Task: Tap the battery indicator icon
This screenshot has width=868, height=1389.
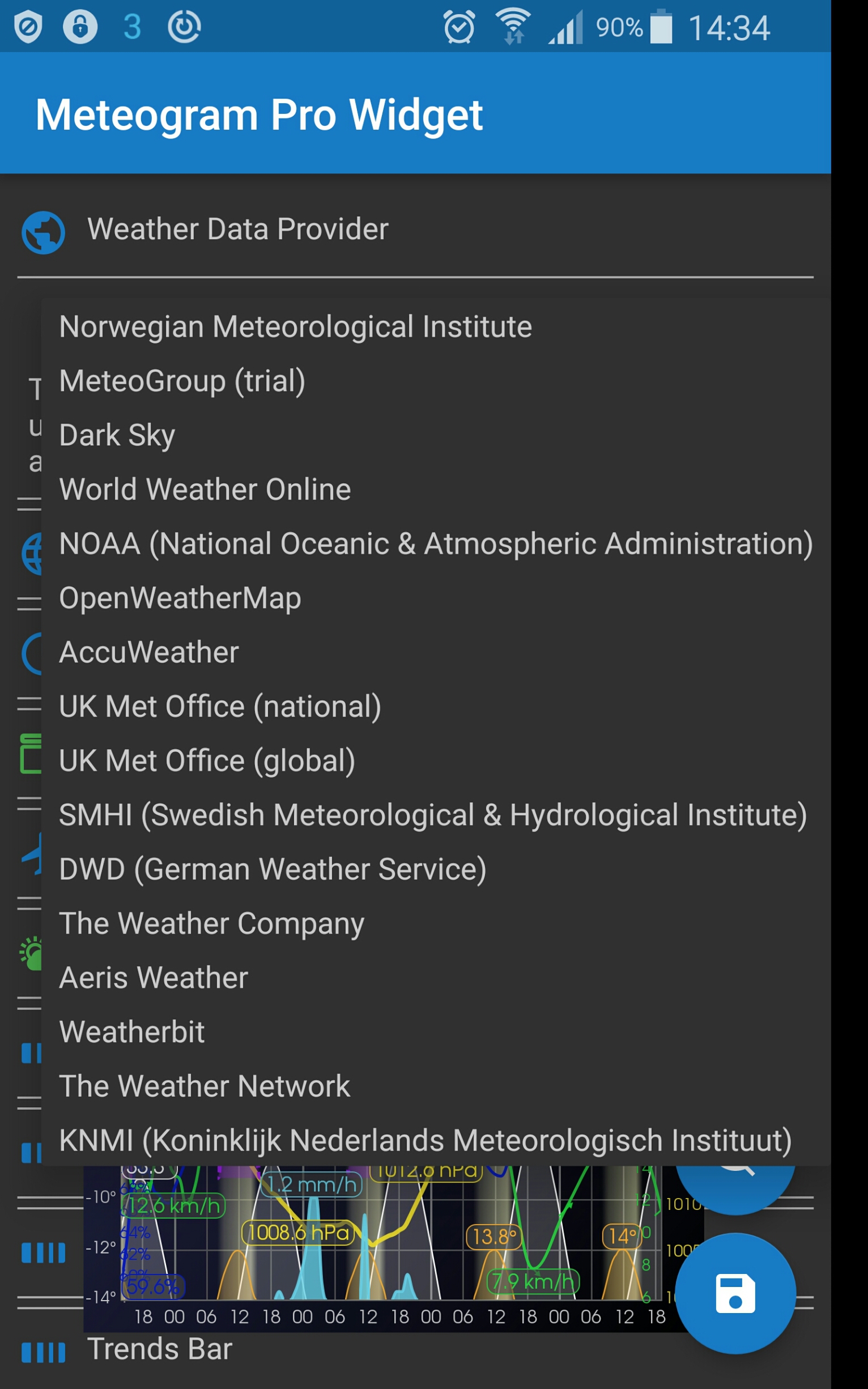Action: [x=661, y=27]
